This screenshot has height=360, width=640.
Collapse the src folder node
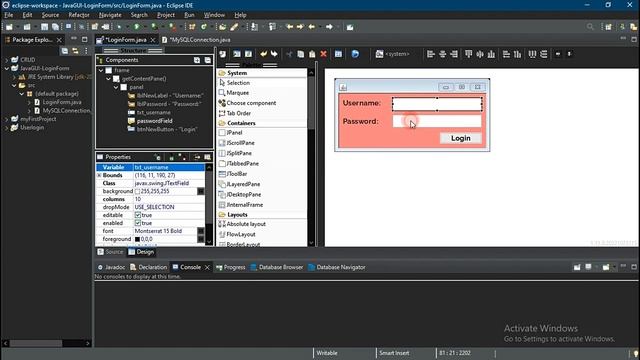coord(14,85)
